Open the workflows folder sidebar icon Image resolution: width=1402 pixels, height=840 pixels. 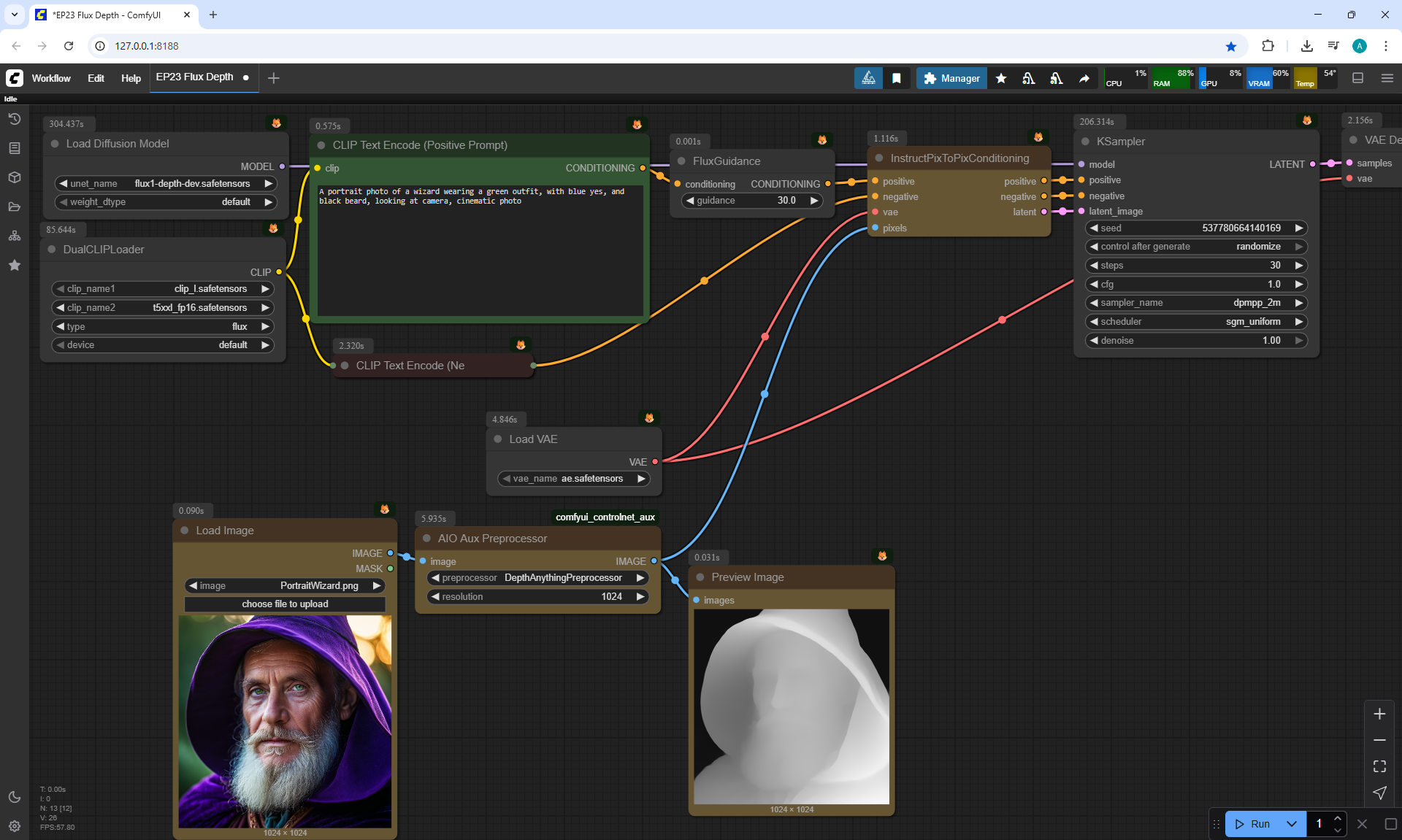[x=15, y=207]
